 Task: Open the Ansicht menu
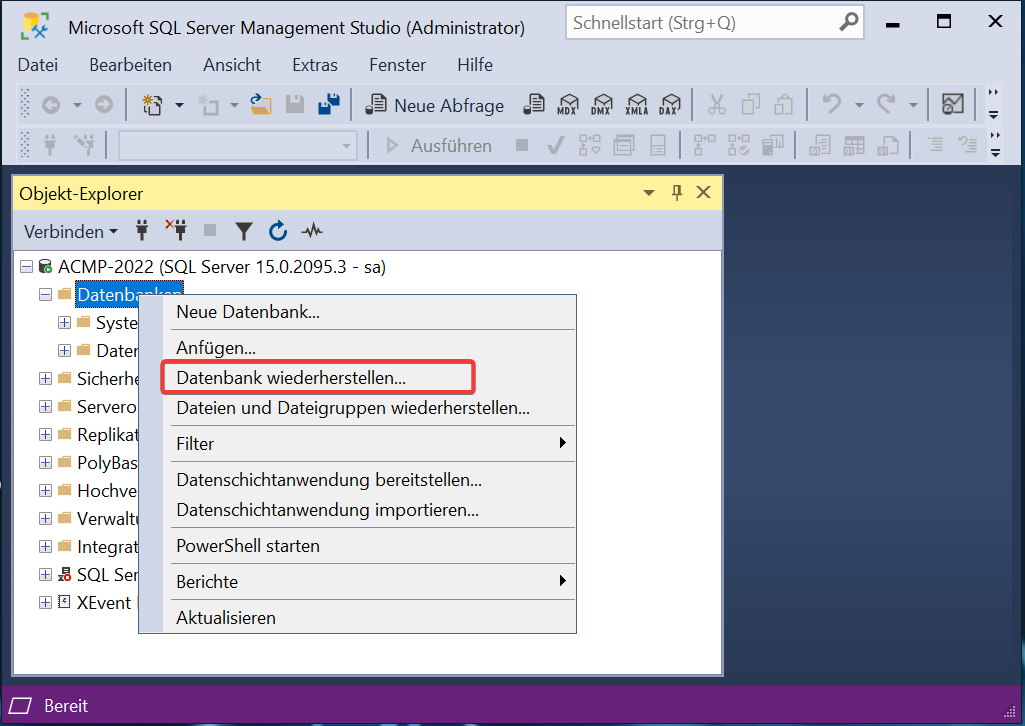(x=232, y=65)
